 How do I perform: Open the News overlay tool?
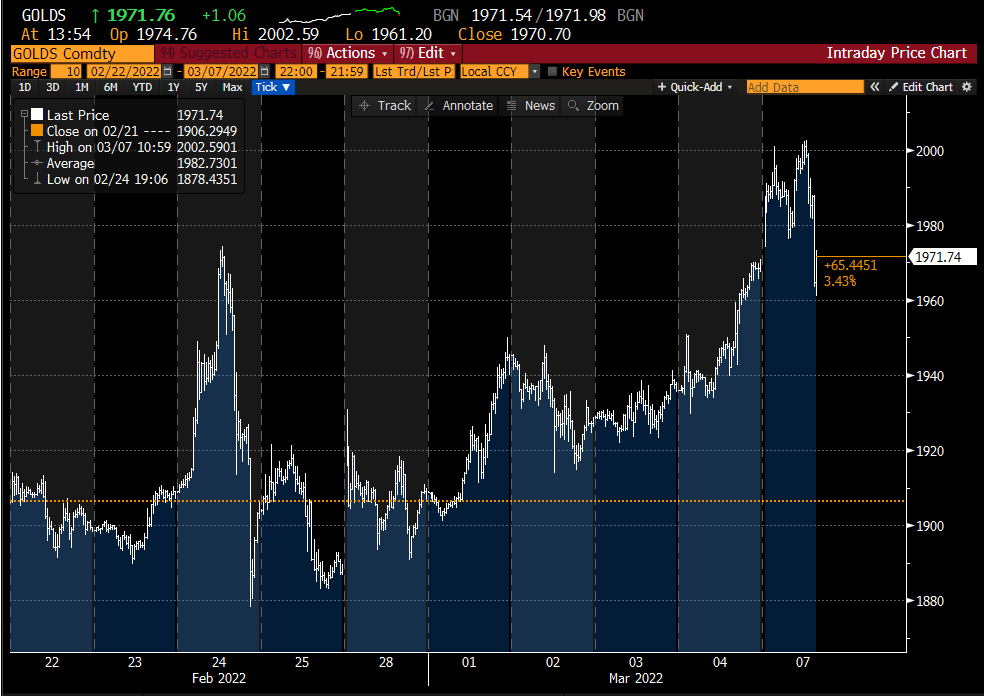(531, 106)
